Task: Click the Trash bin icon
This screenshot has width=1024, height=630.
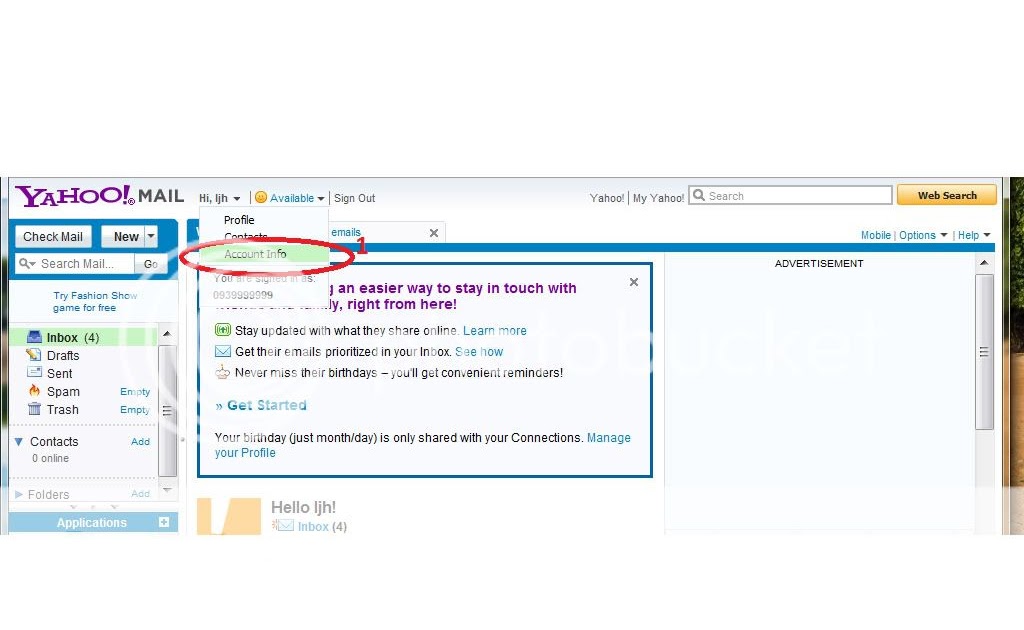Action: coord(34,409)
